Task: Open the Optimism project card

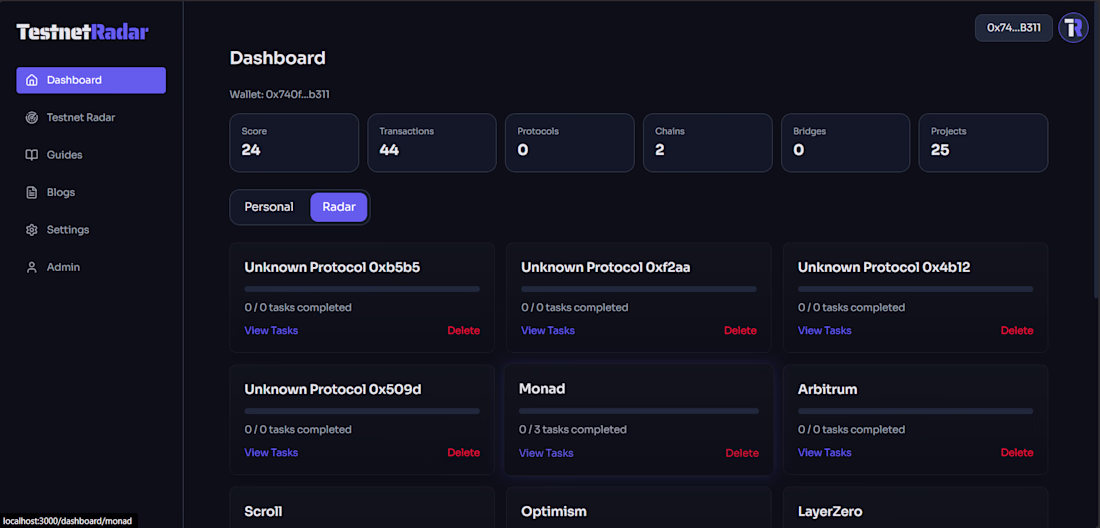Action: tap(638, 508)
